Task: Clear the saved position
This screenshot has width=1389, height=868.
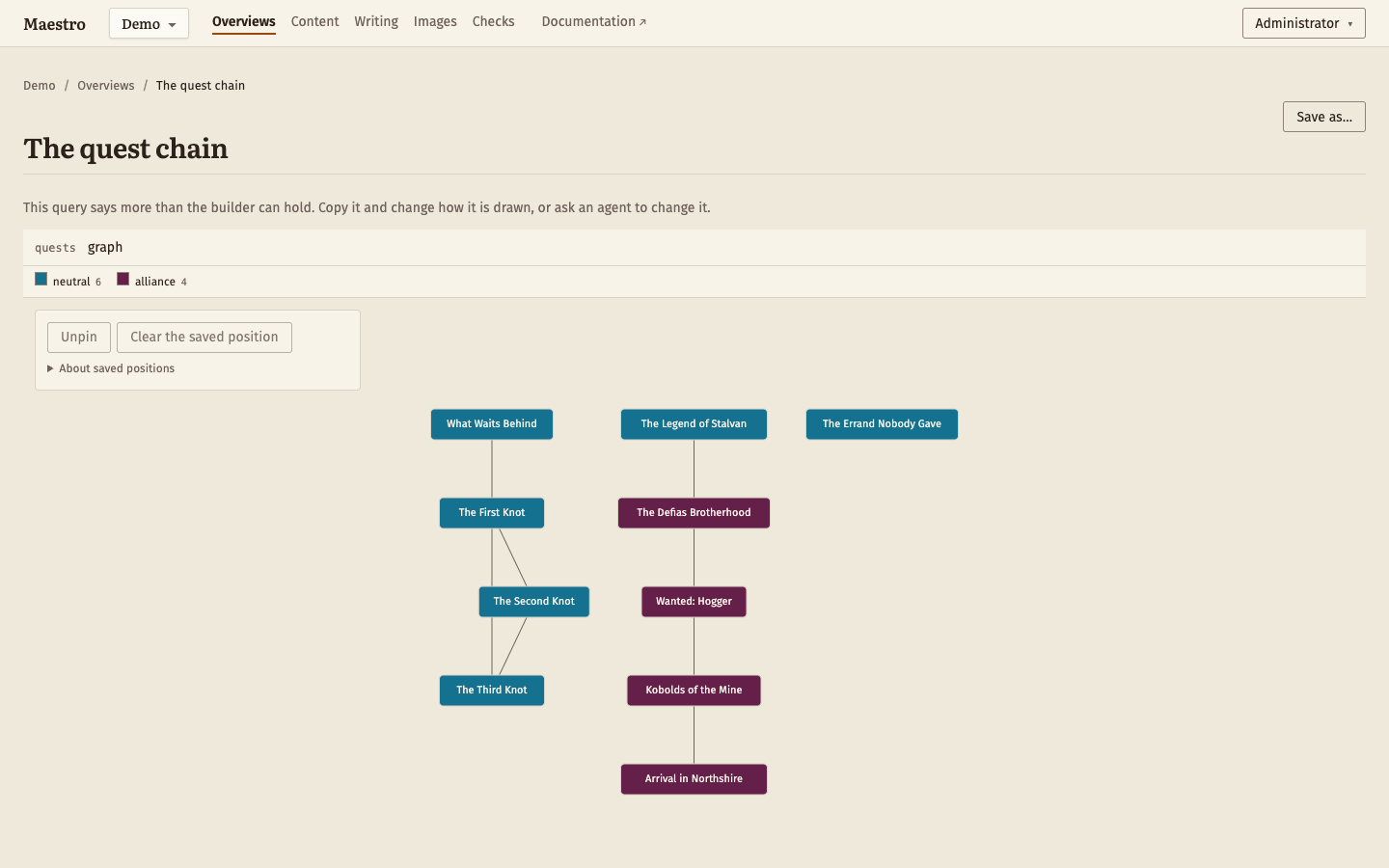Action: (x=204, y=338)
